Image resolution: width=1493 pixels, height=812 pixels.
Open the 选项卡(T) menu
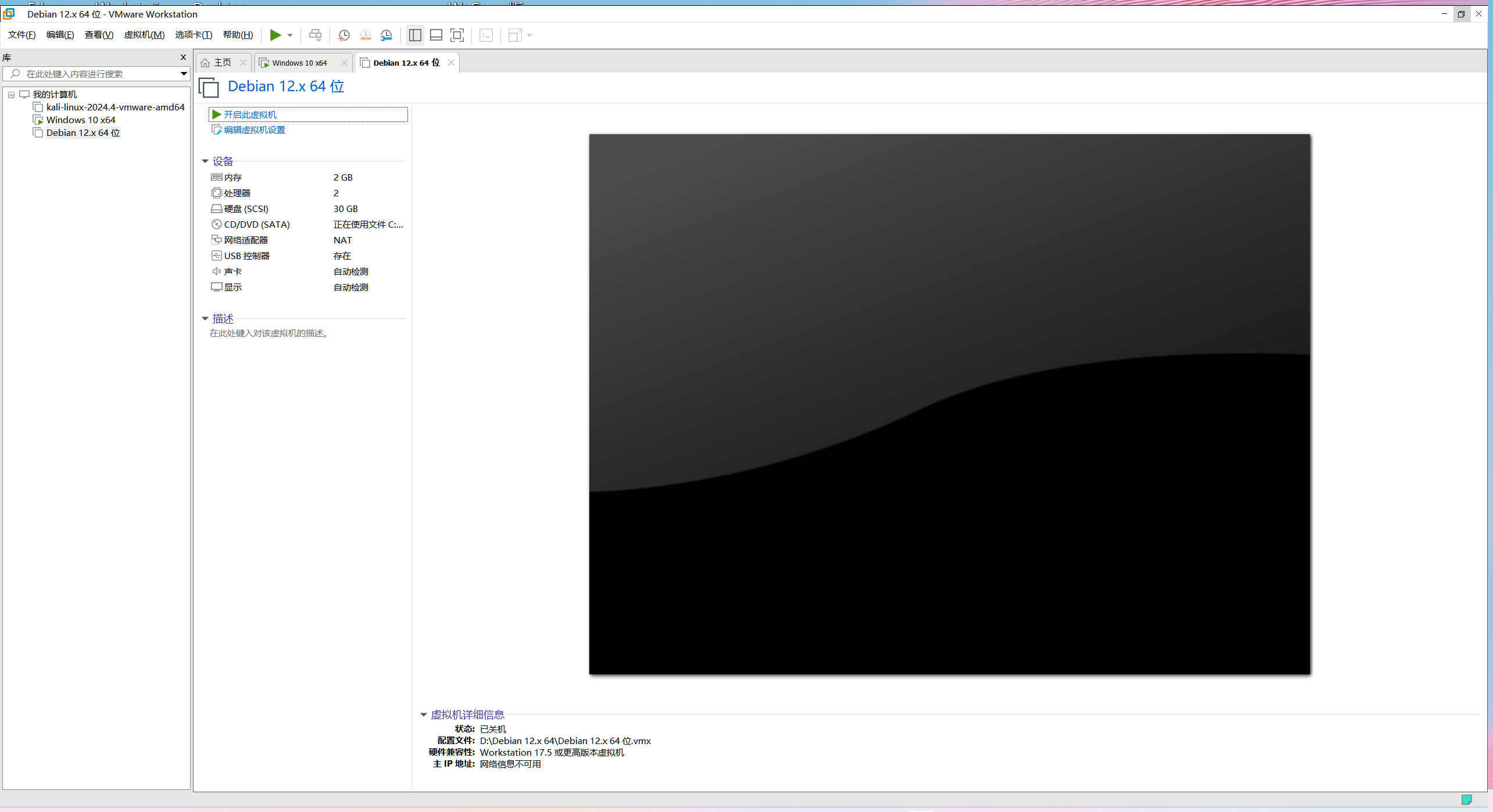click(x=194, y=35)
